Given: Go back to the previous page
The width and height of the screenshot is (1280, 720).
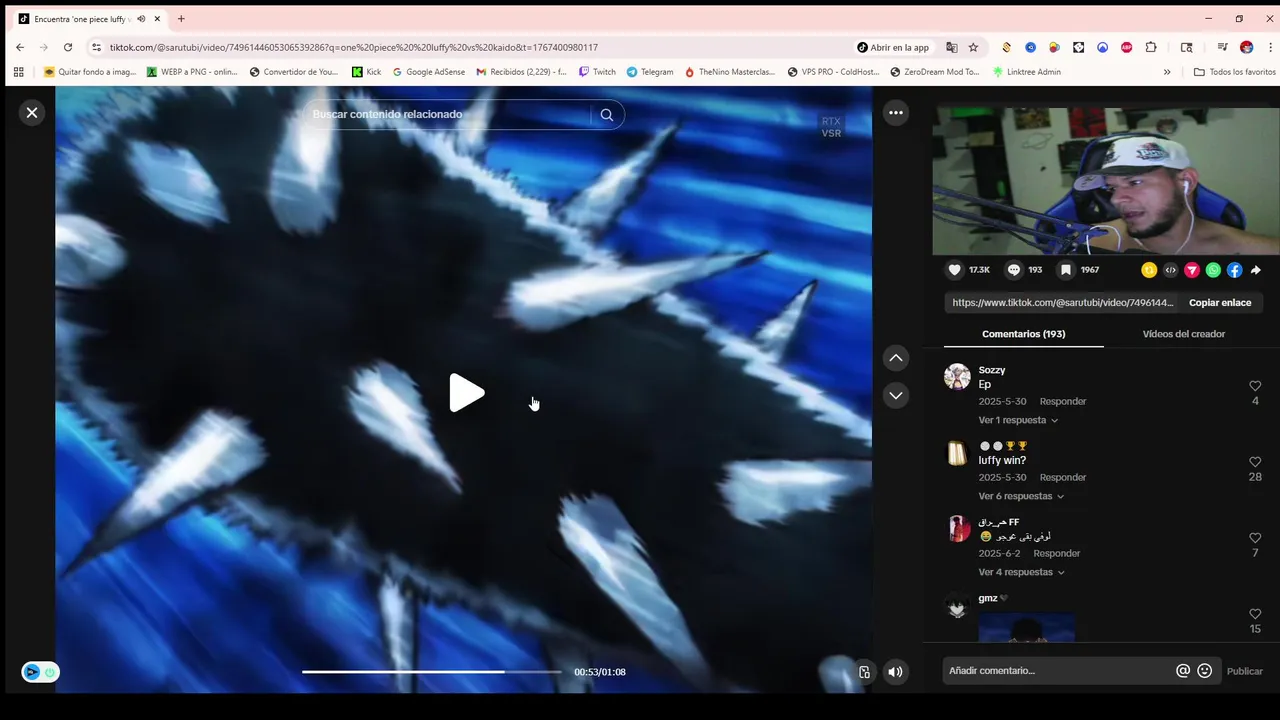Looking at the screenshot, I should (x=20, y=47).
